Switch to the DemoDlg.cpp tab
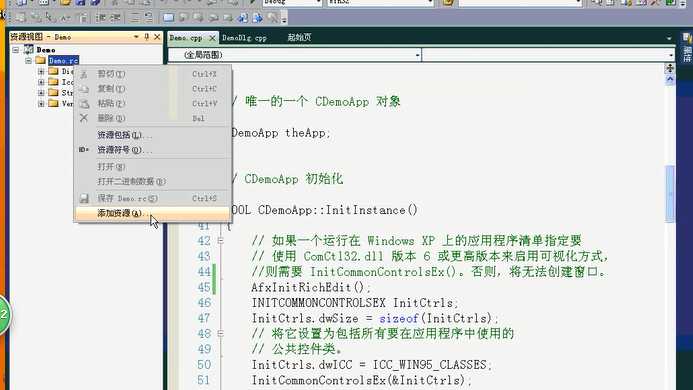693x390 pixels. pos(244,38)
